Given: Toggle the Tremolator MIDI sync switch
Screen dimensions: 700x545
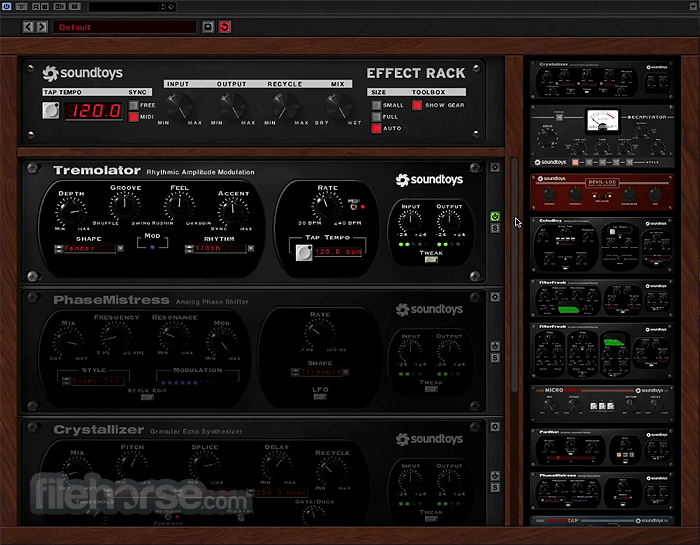Looking at the screenshot, I should coord(354,207).
